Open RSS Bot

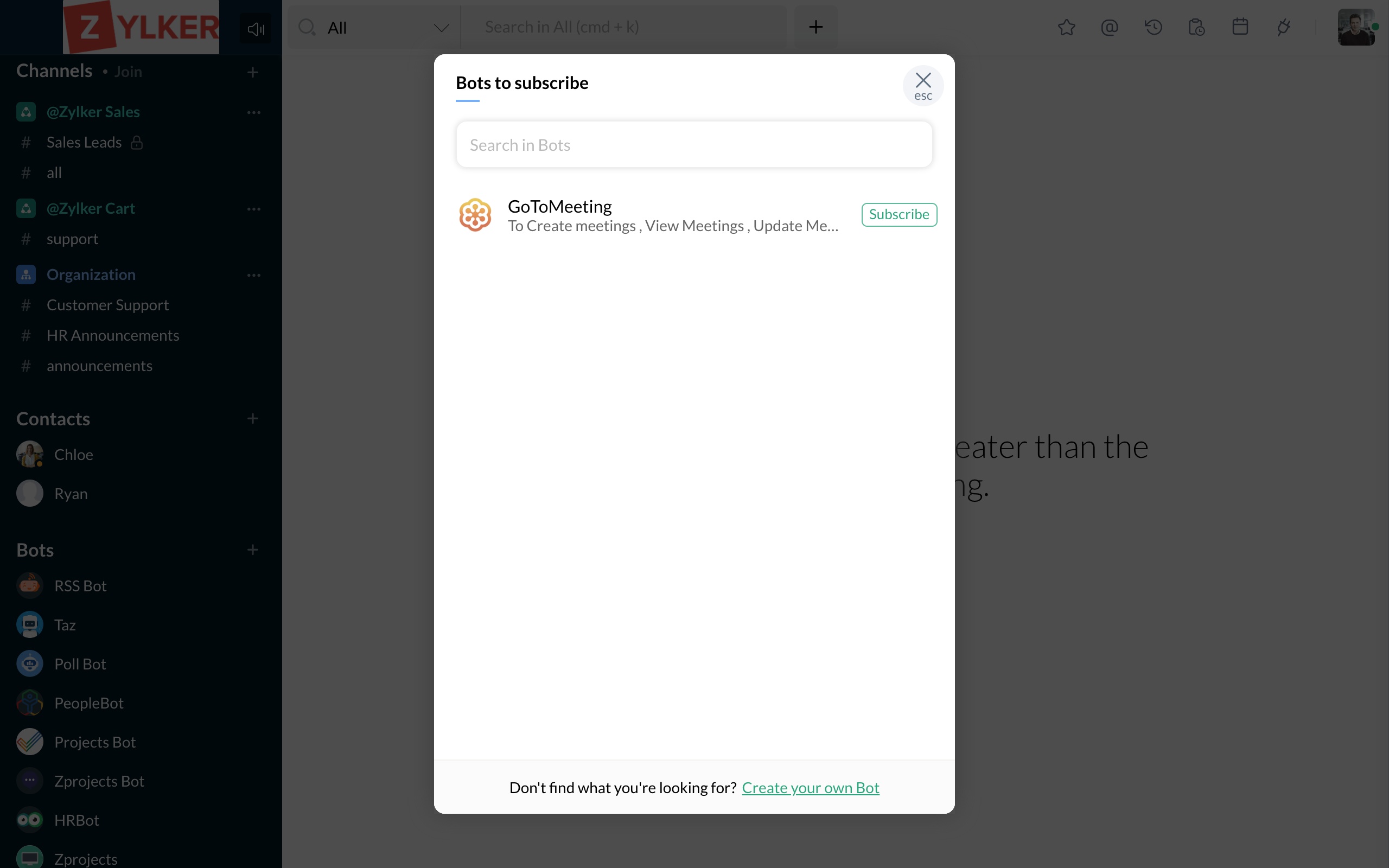pos(80,586)
